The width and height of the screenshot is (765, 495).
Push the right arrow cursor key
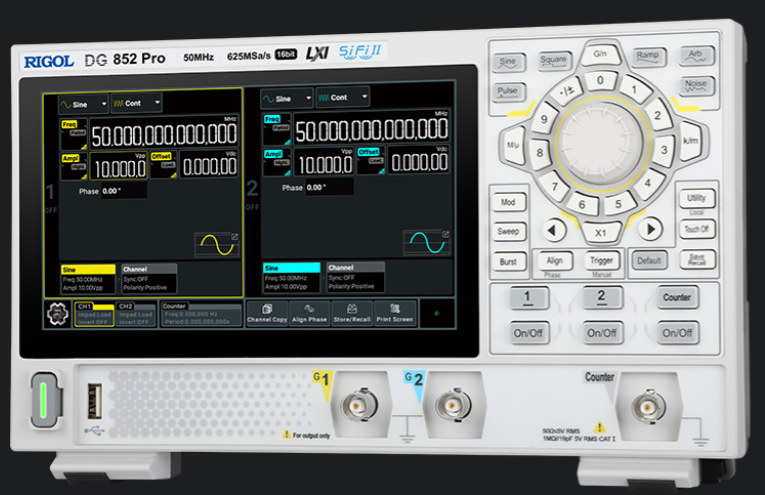click(650, 229)
